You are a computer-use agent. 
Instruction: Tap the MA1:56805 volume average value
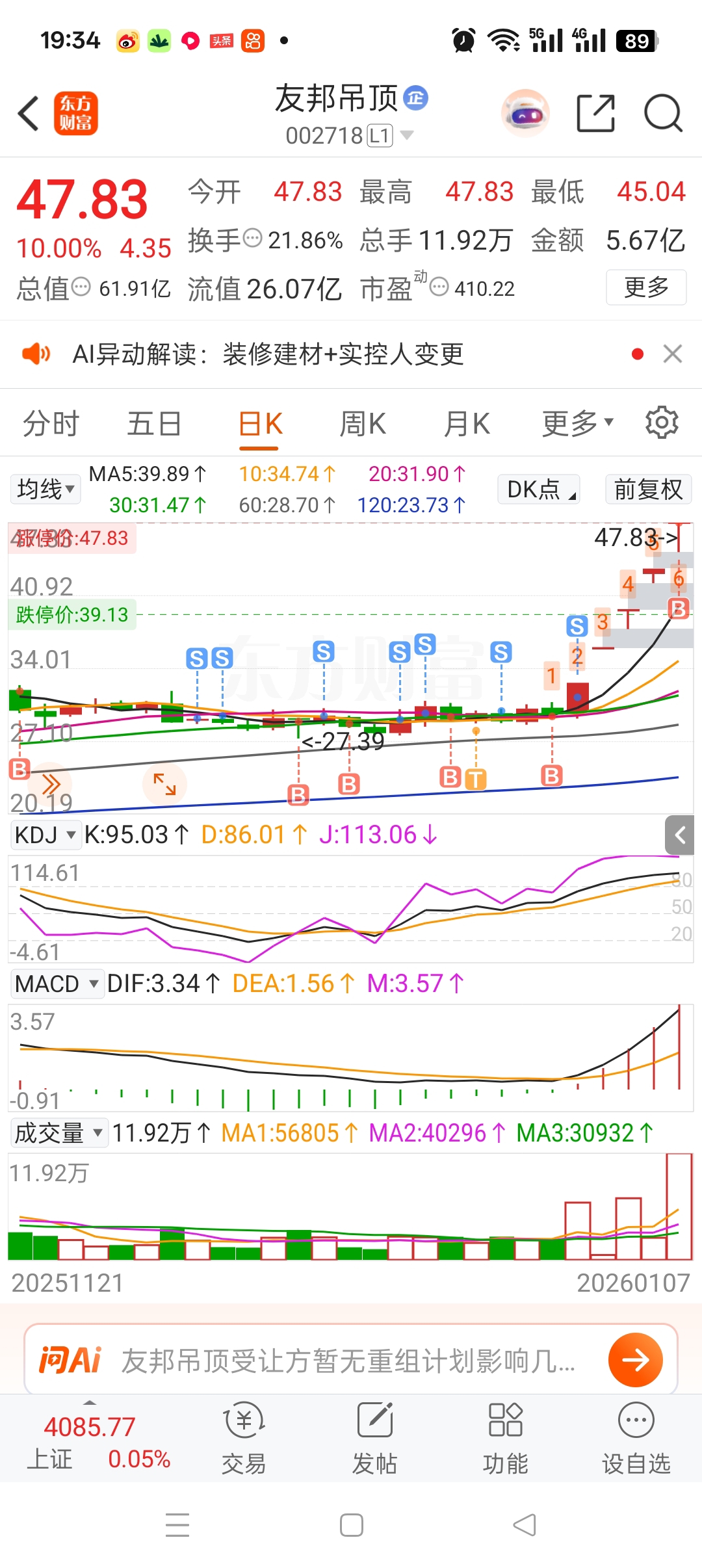(x=289, y=1133)
